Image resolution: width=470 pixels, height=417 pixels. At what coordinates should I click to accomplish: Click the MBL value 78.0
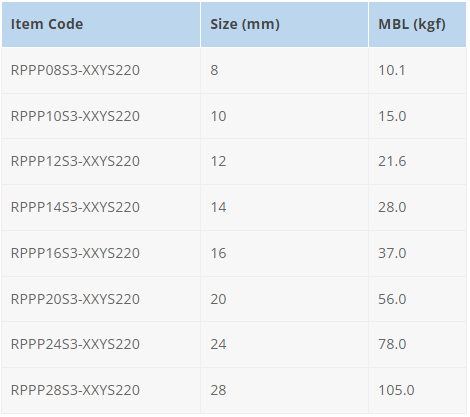tap(392, 344)
